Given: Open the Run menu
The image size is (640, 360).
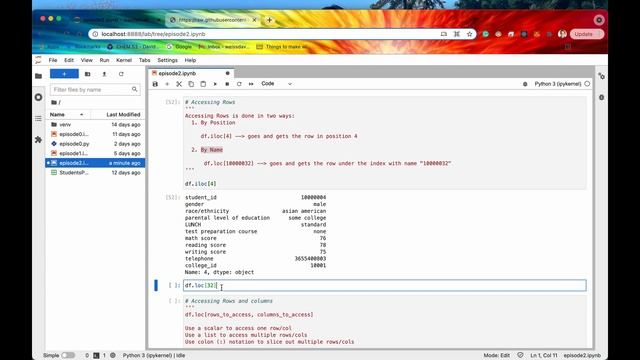Looking at the screenshot, I should pos(104,60).
